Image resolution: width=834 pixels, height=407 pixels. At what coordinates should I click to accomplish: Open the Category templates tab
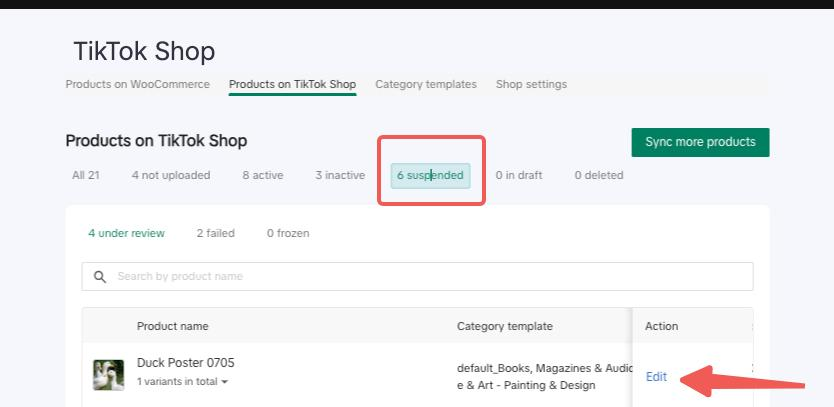tap(425, 84)
